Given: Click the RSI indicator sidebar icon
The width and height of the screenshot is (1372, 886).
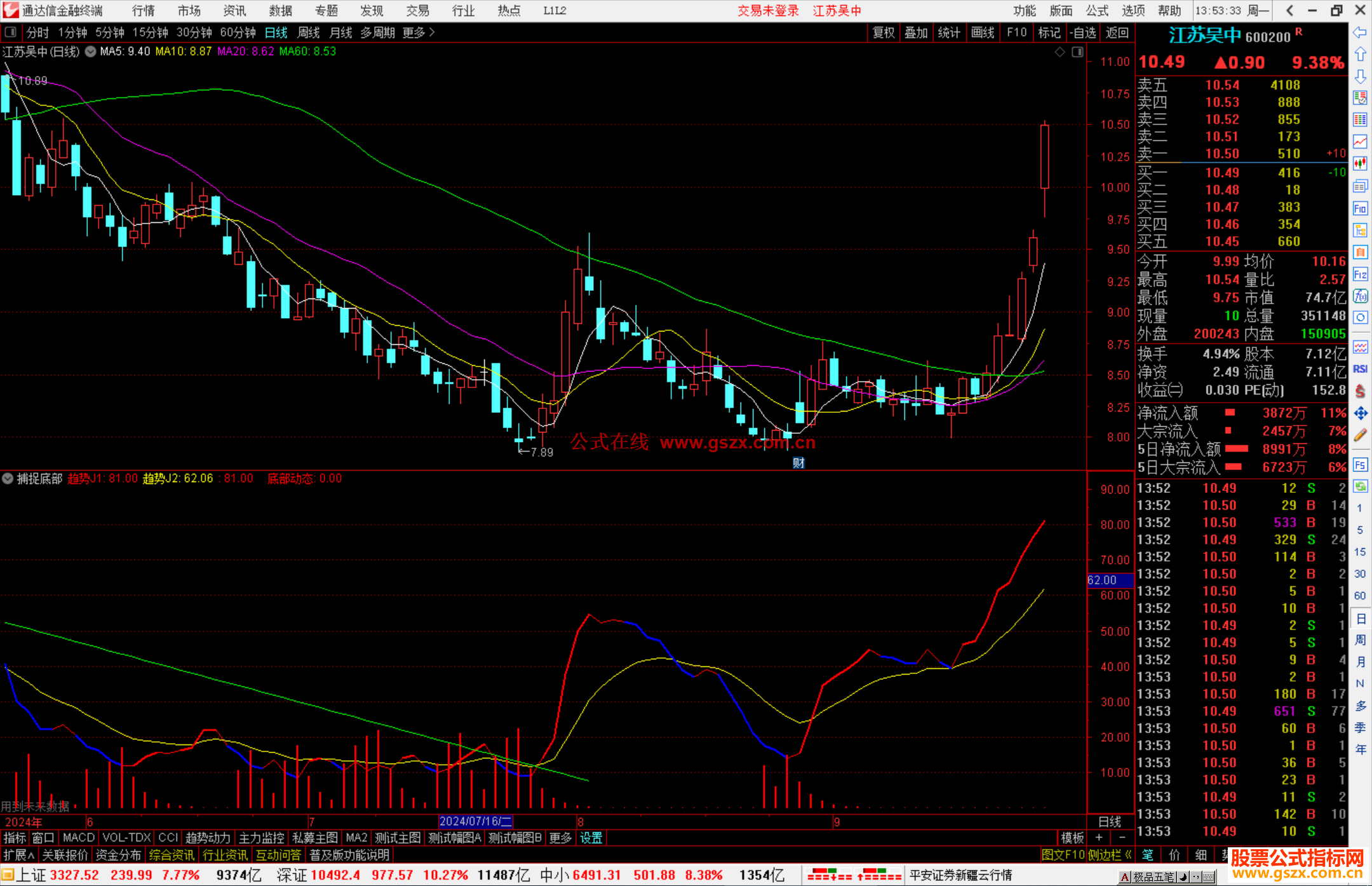Looking at the screenshot, I should [1360, 369].
